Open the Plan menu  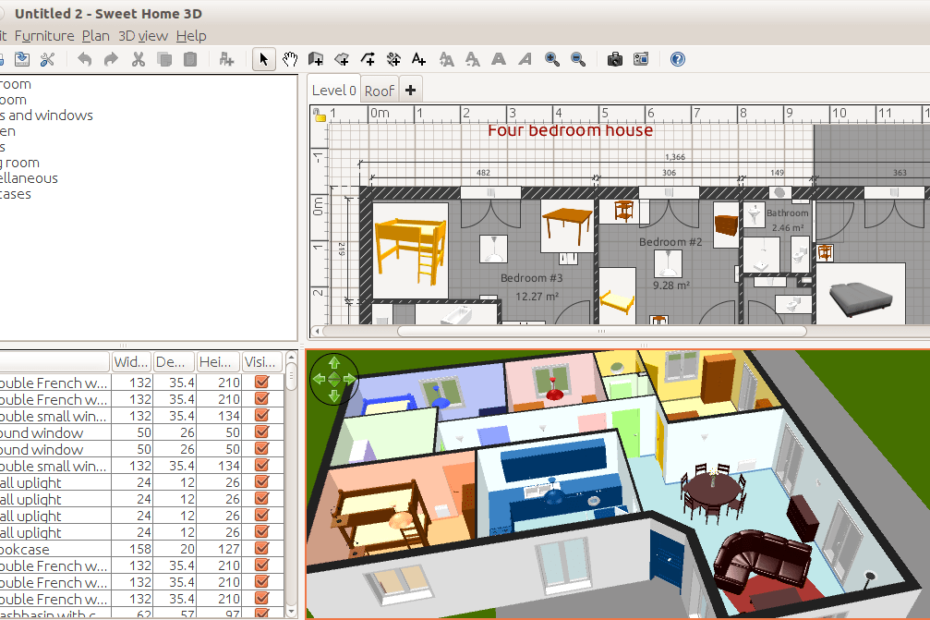click(x=95, y=36)
